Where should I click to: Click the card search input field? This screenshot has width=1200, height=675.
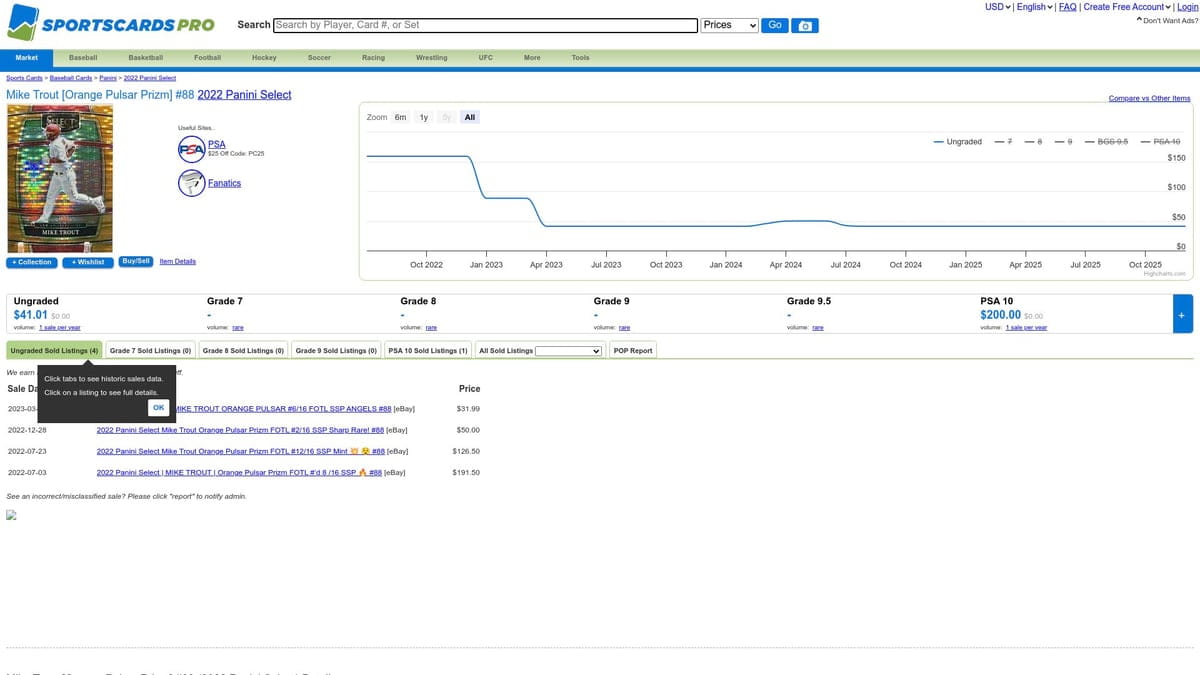coord(485,25)
